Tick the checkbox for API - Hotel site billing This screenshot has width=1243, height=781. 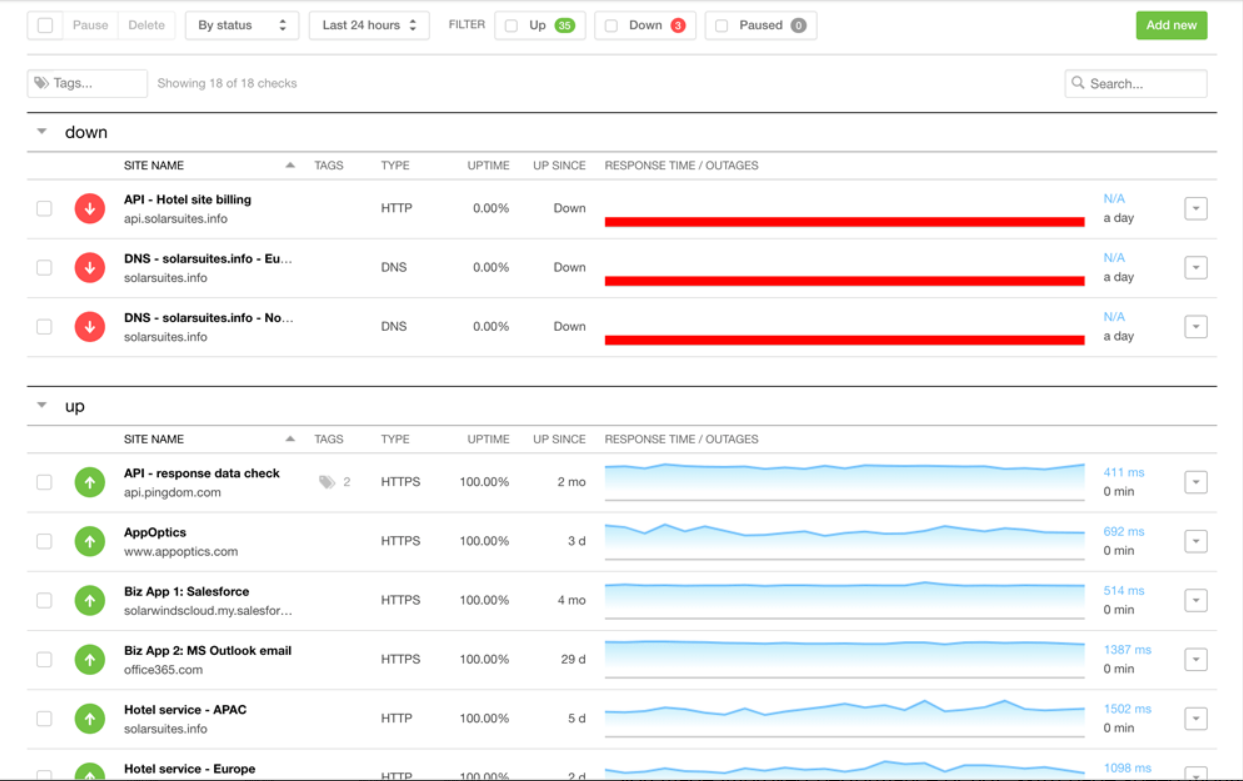point(44,209)
